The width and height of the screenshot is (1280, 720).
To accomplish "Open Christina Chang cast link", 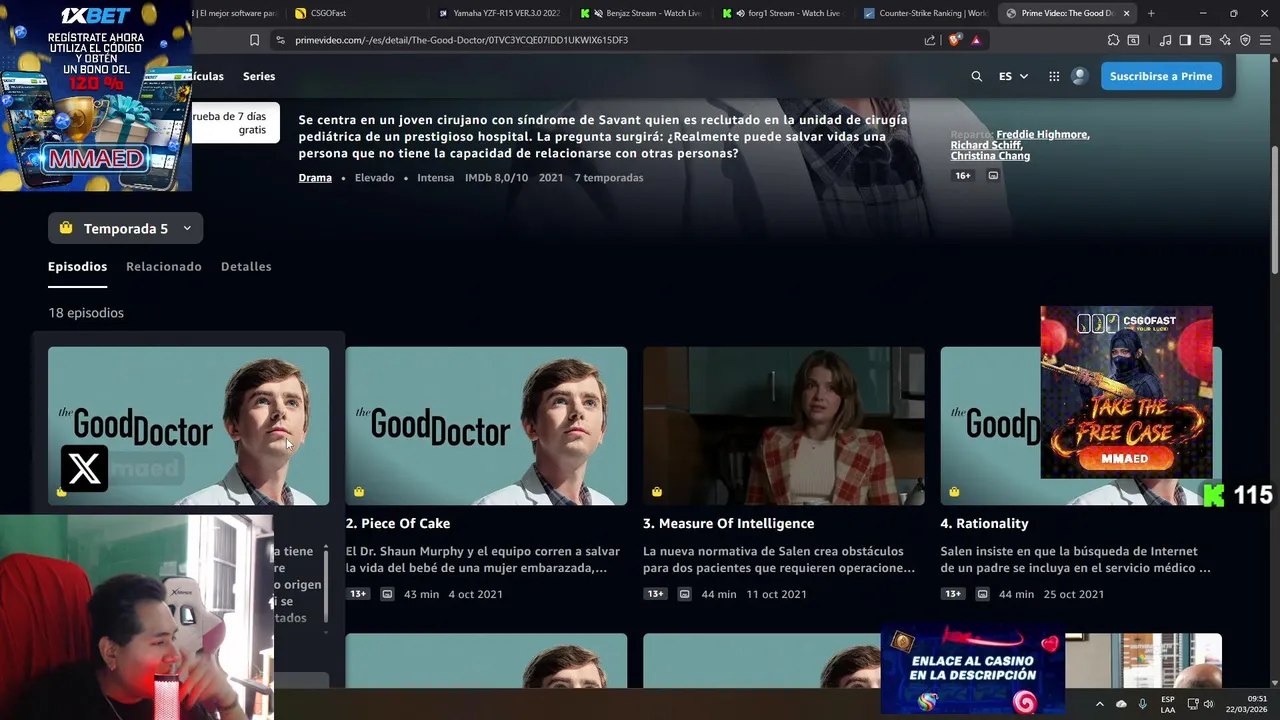I will (990, 156).
